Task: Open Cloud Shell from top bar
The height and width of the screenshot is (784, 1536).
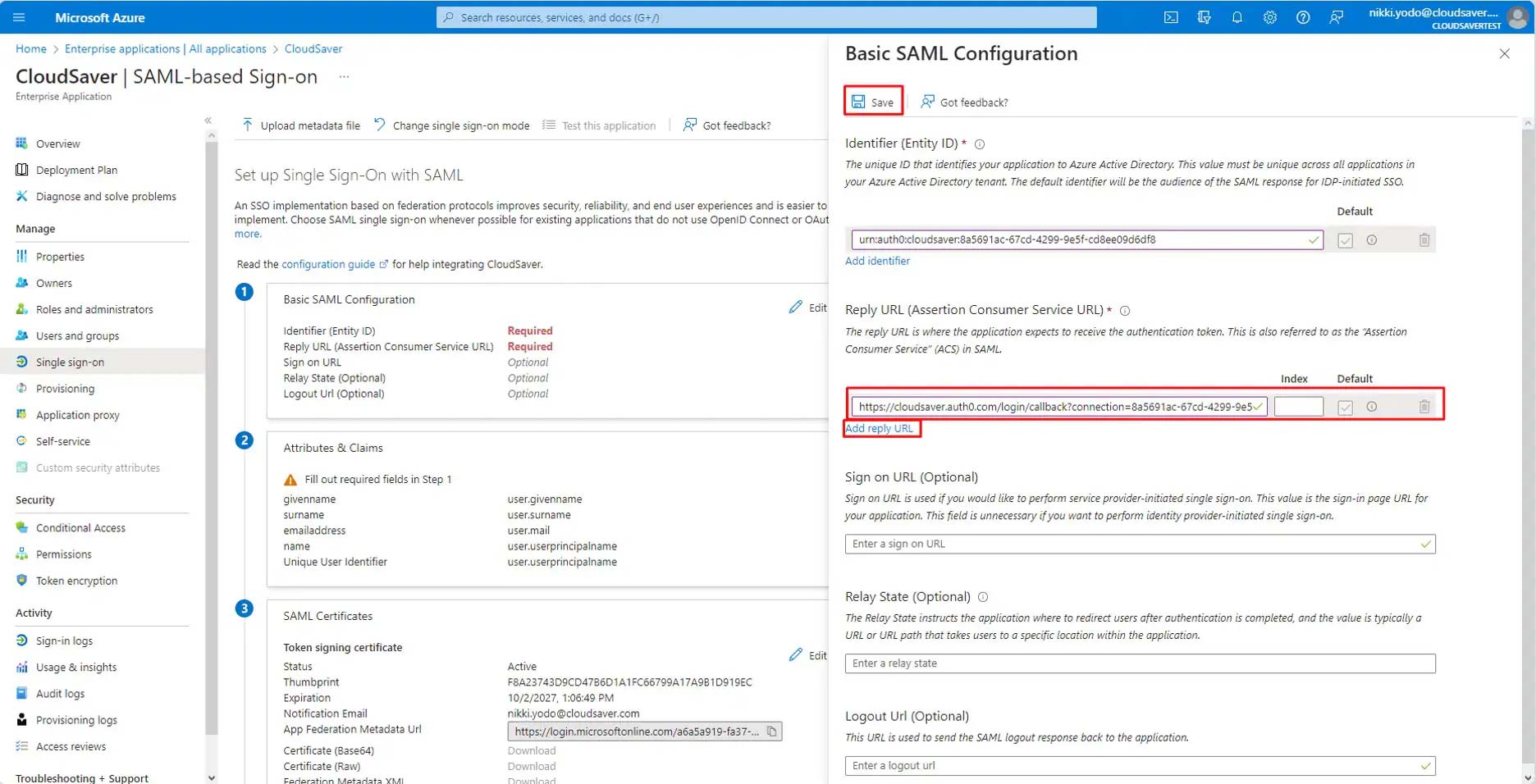Action: coord(1171,17)
